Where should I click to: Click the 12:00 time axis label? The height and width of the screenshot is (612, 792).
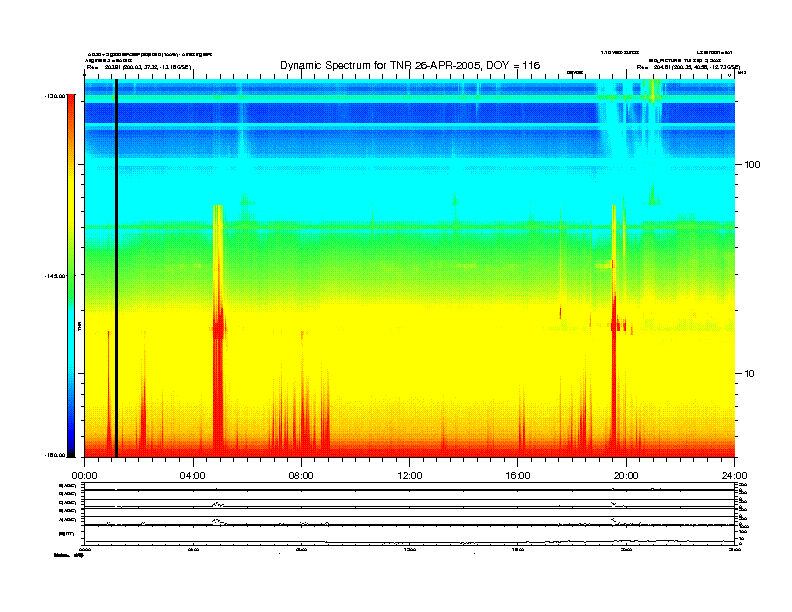[410, 476]
